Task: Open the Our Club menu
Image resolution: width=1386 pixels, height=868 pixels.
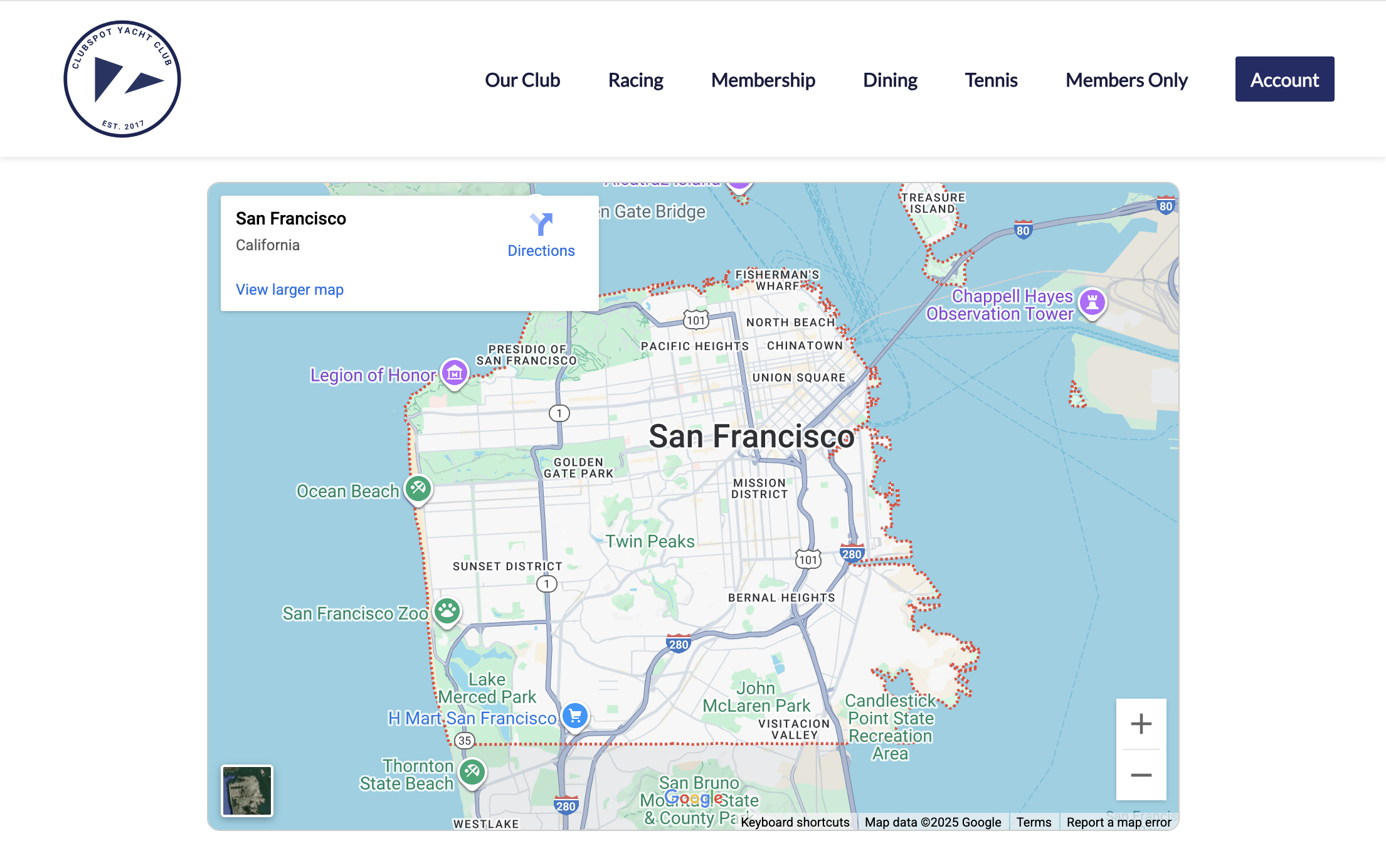Action: pyautogui.click(x=522, y=80)
